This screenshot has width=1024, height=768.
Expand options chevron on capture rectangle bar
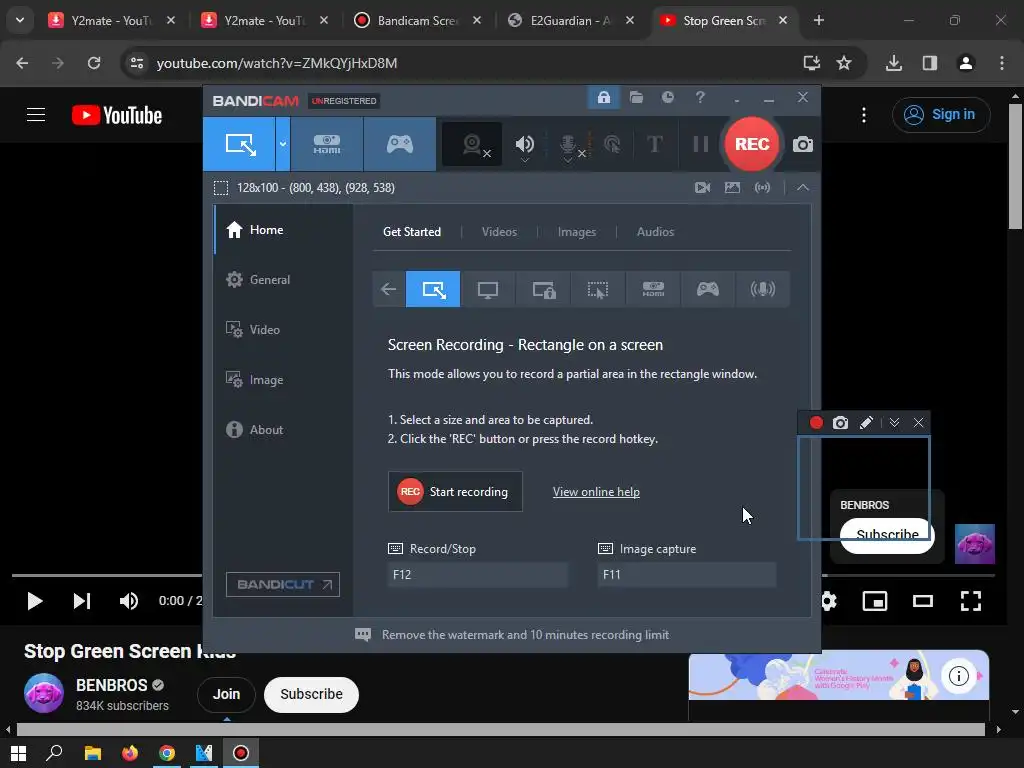pos(894,423)
